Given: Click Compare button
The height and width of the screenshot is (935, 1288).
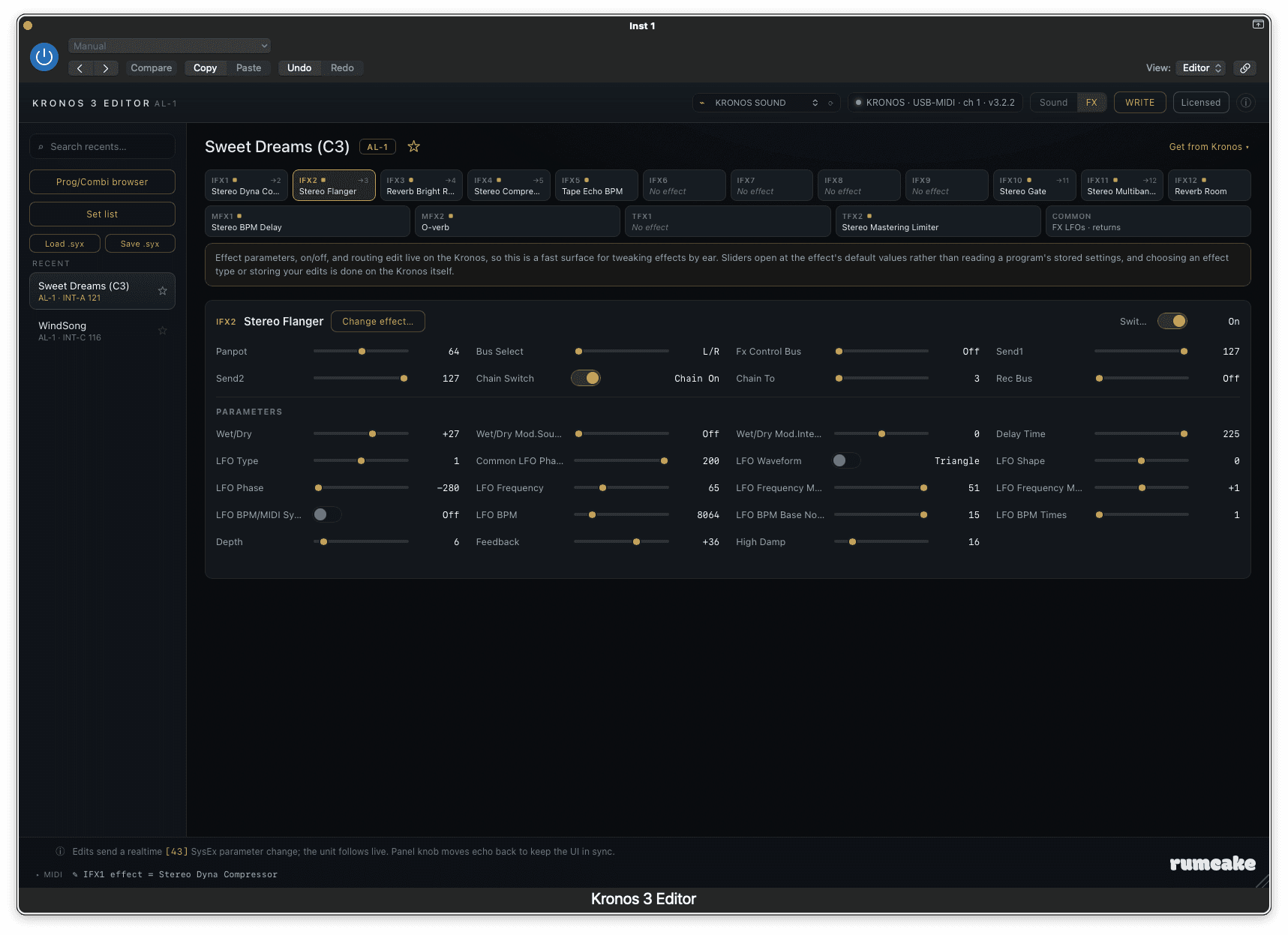Looking at the screenshot, I should [x=152, y=68].
